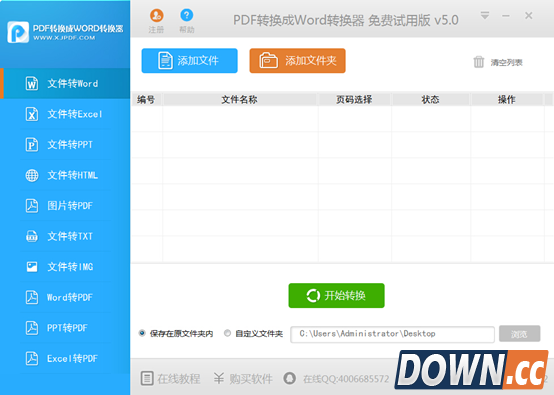554x395 pixels.
Task: Click the 清空列表 text
Action: [506, 63]
